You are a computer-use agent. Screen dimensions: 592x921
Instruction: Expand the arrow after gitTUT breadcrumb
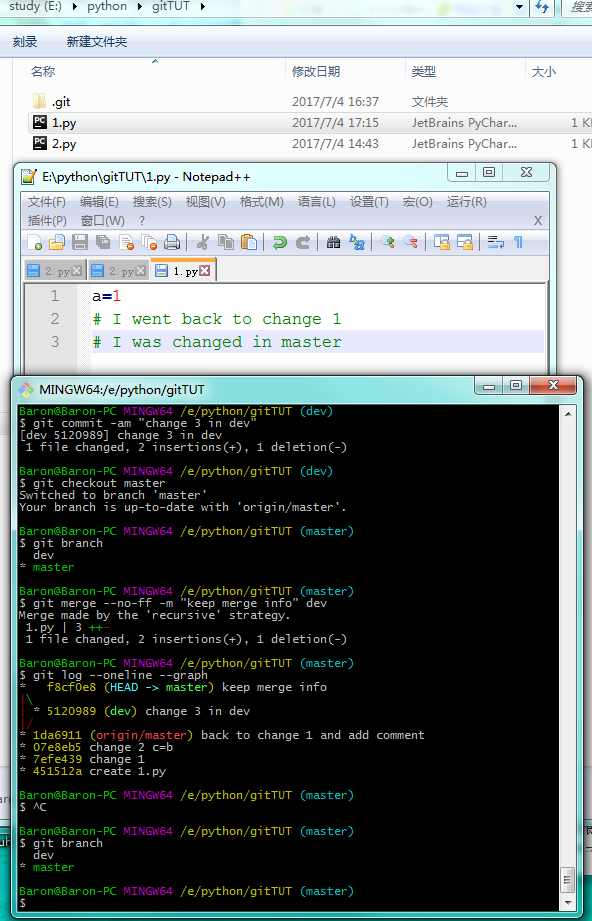tap(203, 7)
